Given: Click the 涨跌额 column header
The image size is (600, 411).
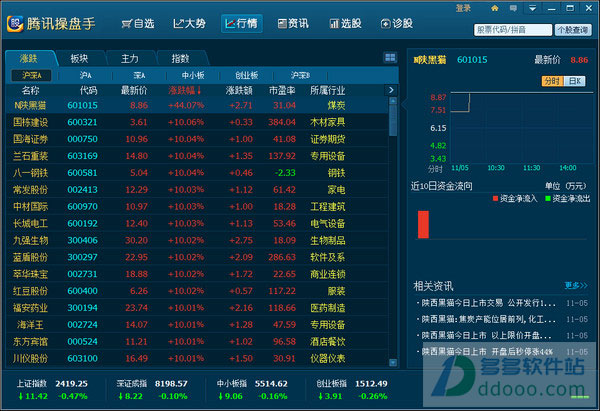Looking at the screenshot, I should coord(239,90).
